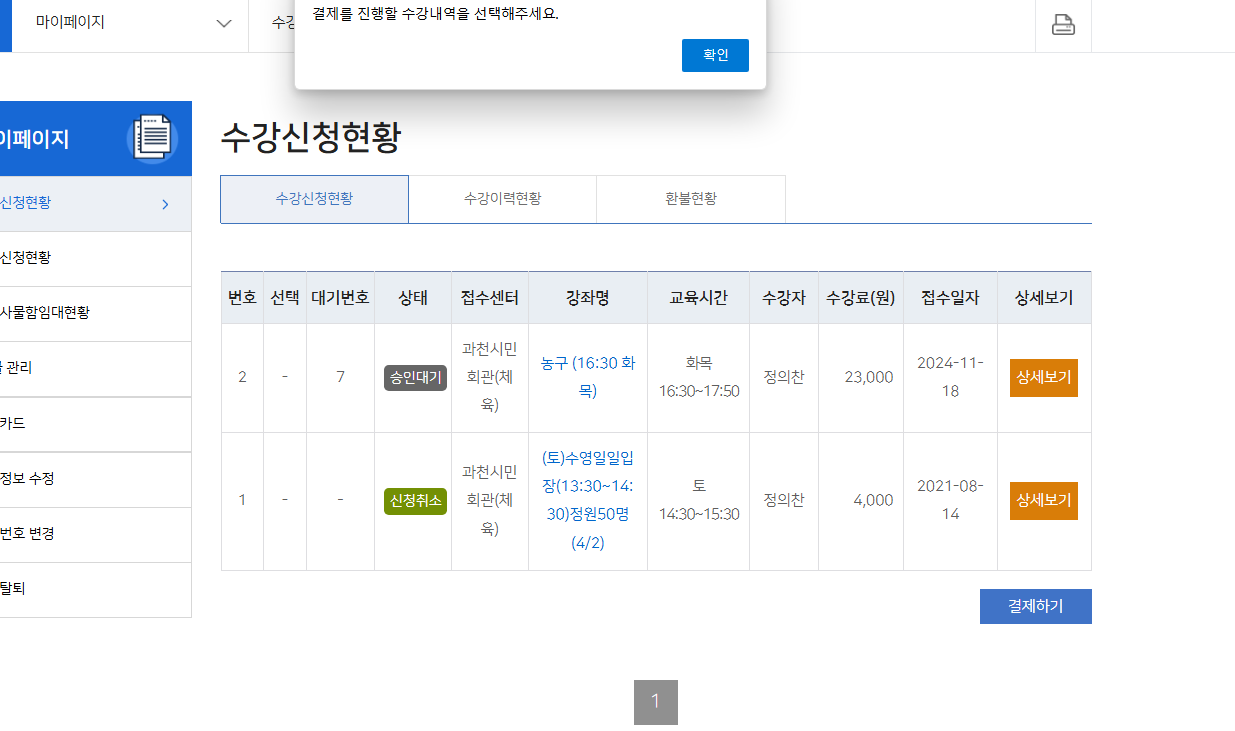Go to page 1 in pagination

pos(655,702)
